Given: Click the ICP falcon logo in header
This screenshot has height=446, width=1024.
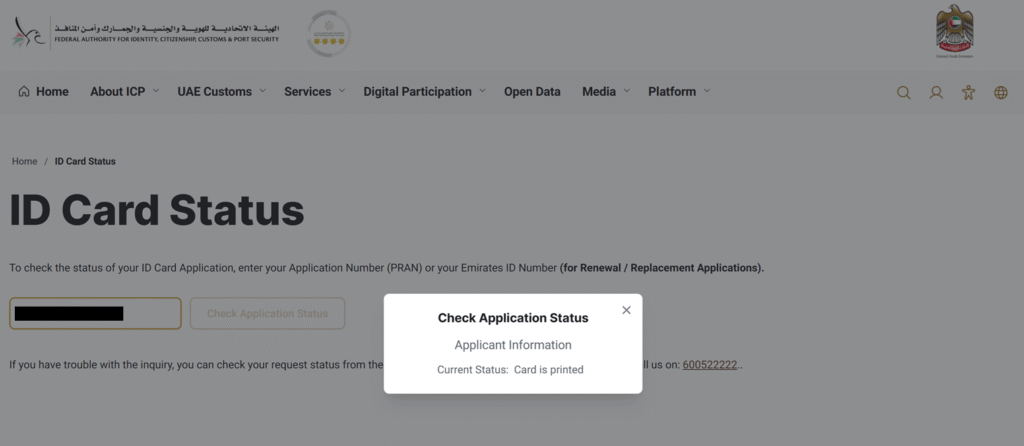Looking at the screenshot, I should [x=29, y=33].
